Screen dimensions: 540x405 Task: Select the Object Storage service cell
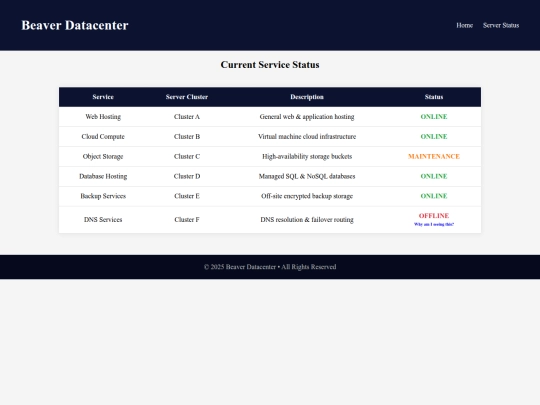(x=103, y=156)
